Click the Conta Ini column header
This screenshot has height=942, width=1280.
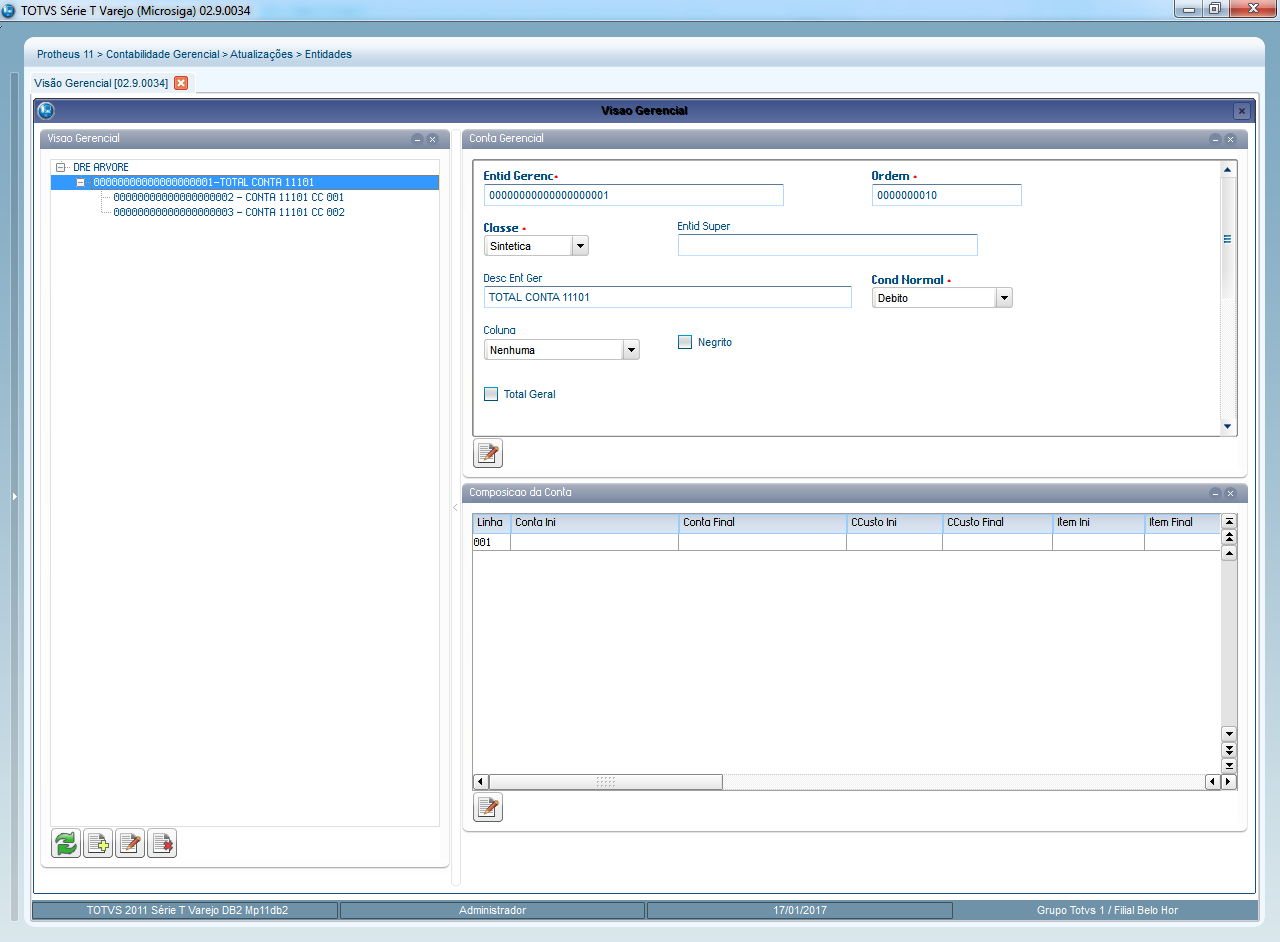[x=594, y=523]
